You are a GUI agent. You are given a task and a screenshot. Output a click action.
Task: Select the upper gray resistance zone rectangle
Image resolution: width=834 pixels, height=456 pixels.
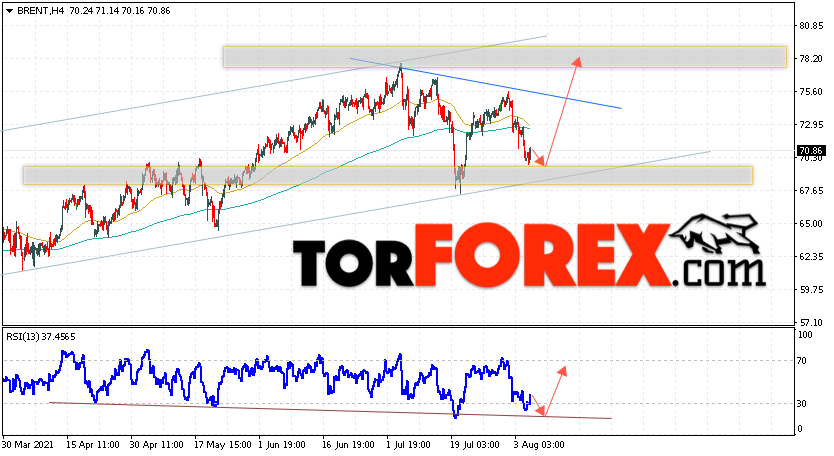pyautogui.click(x=504, y=57)
